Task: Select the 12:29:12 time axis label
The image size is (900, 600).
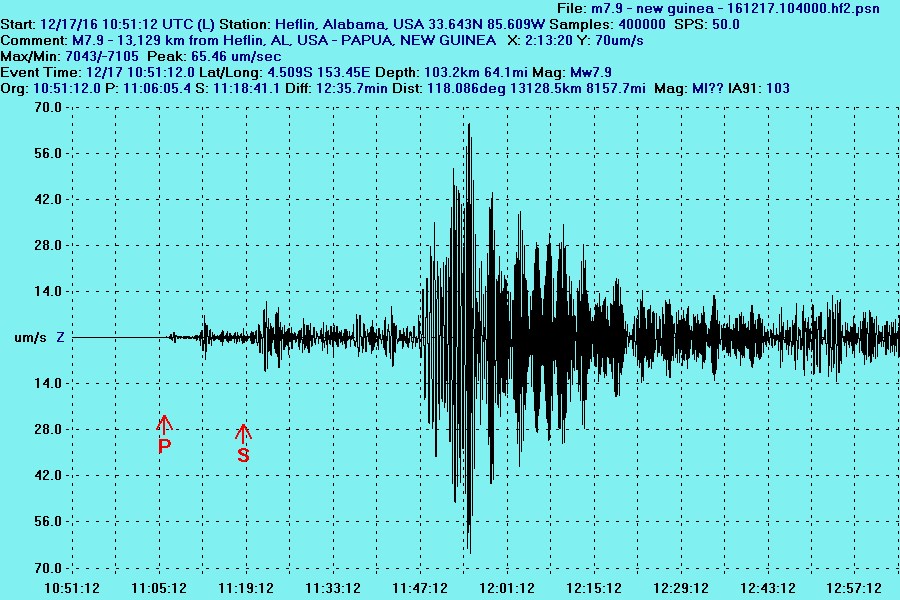Action: [x=681, y=589]
